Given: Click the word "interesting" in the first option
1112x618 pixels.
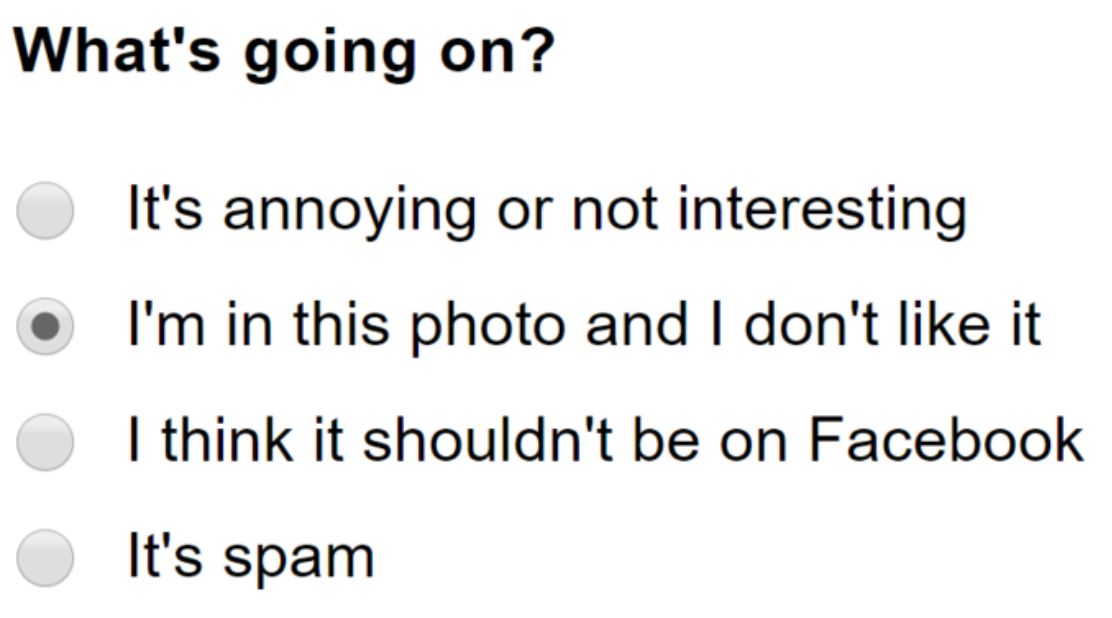Looking at the screenshot, I should click(x=822, y=211).
